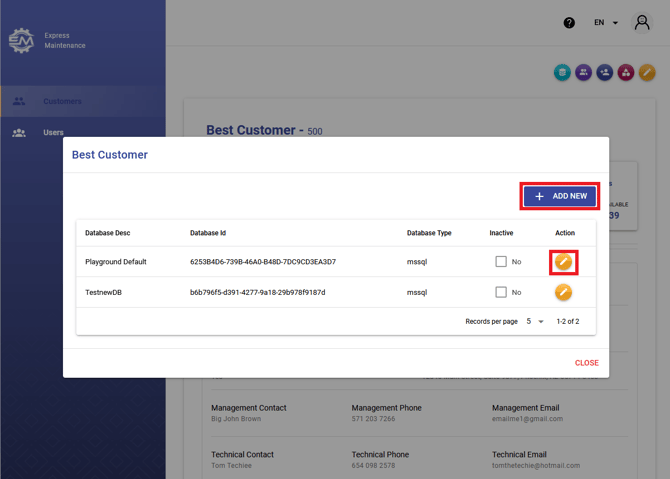Click the help question mark icon
Screen dimensions: 670x479
(569, 23)
